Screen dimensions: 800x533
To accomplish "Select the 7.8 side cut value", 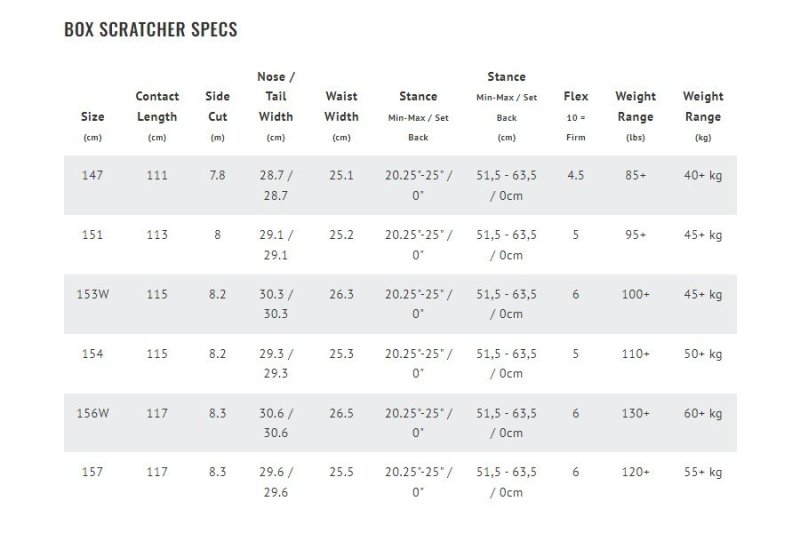I will pyautogui.click(x=217, y=175).
